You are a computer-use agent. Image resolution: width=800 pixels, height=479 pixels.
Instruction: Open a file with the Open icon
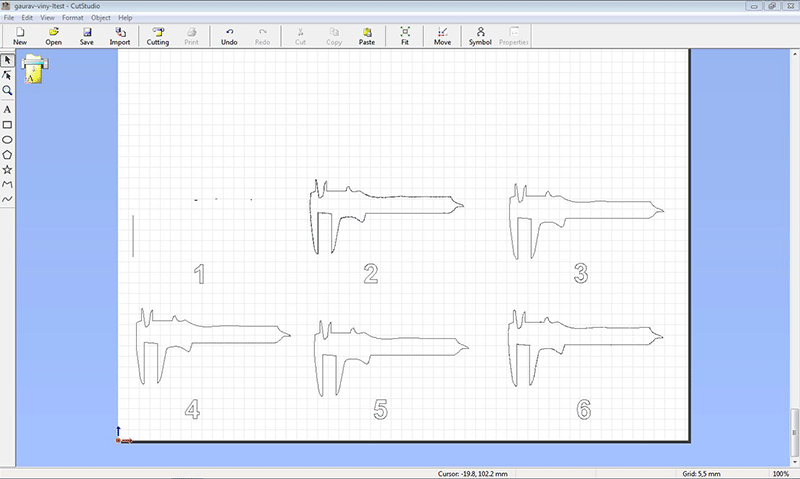tap(54, 36)
